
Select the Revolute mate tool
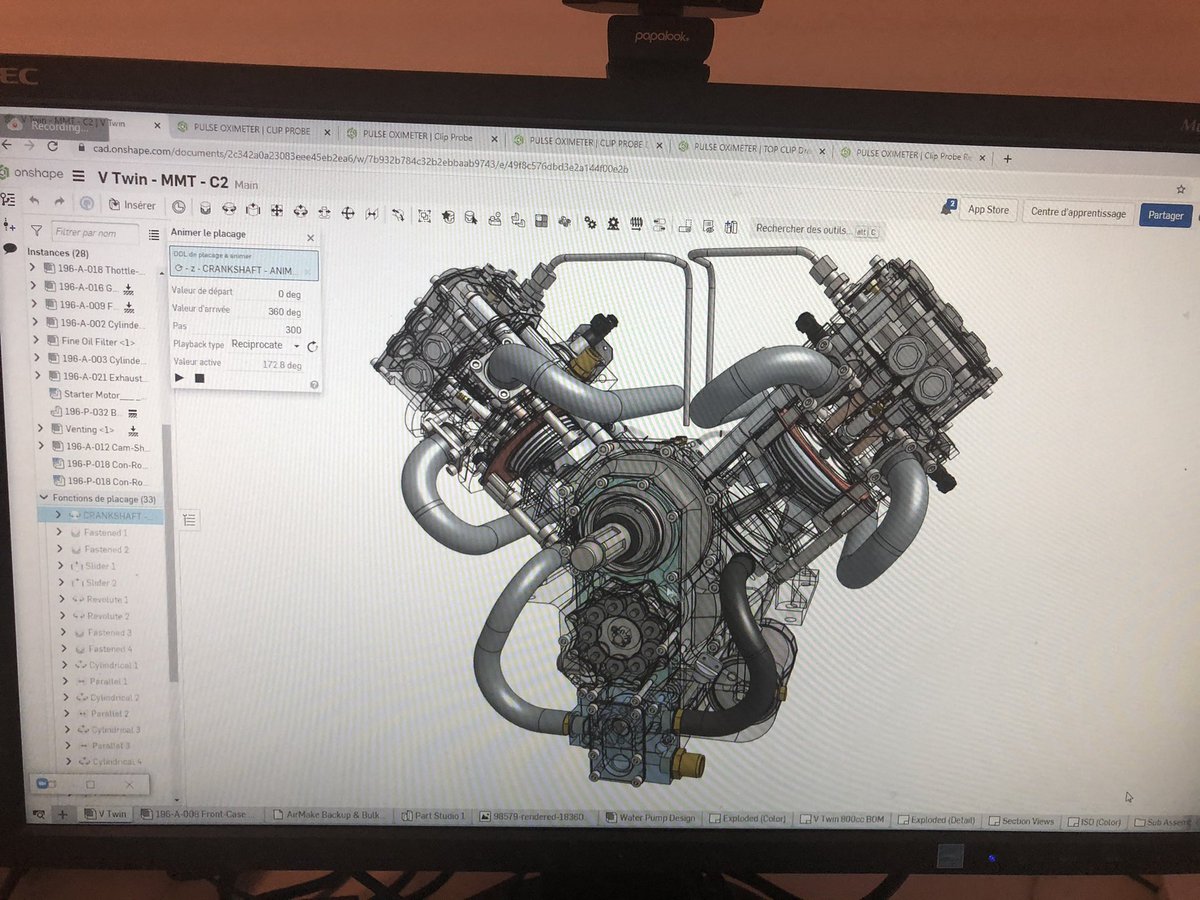(229, 209)
